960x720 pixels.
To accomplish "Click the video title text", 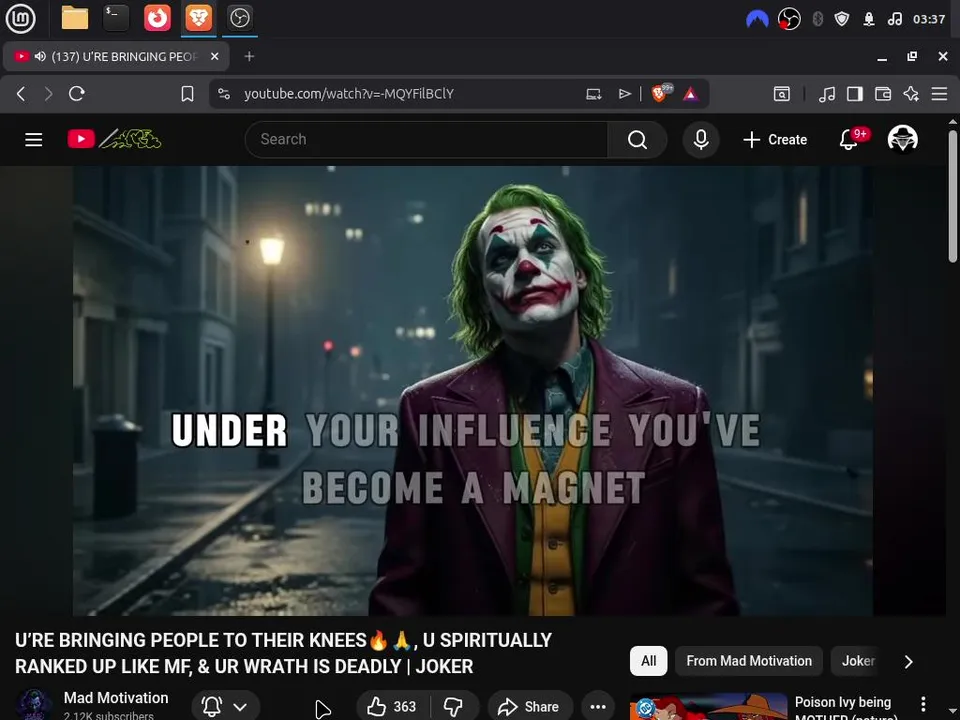I will pyautogui.click(x=283, y=653).
